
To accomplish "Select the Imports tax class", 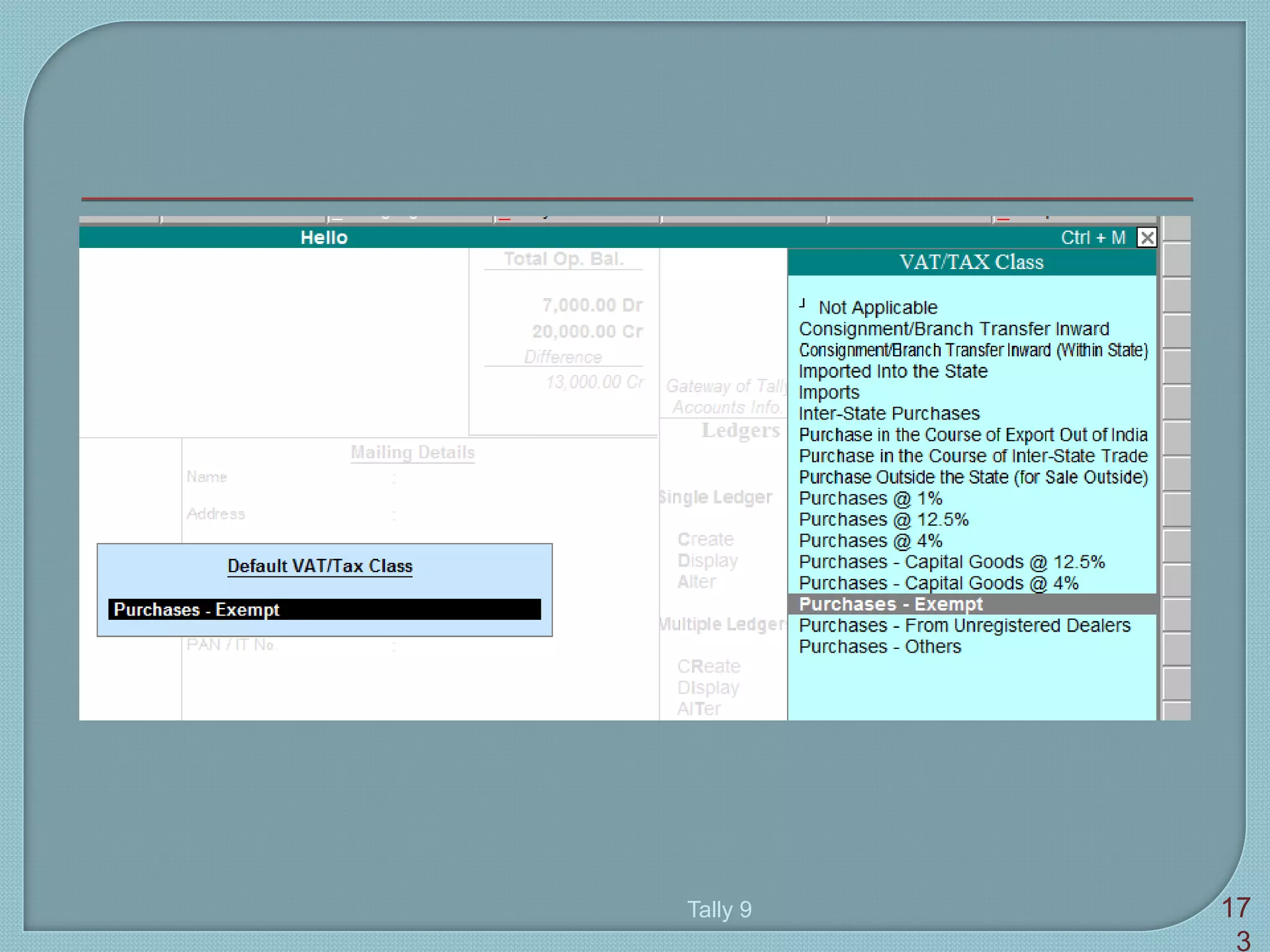I will (x=829, y=392).
